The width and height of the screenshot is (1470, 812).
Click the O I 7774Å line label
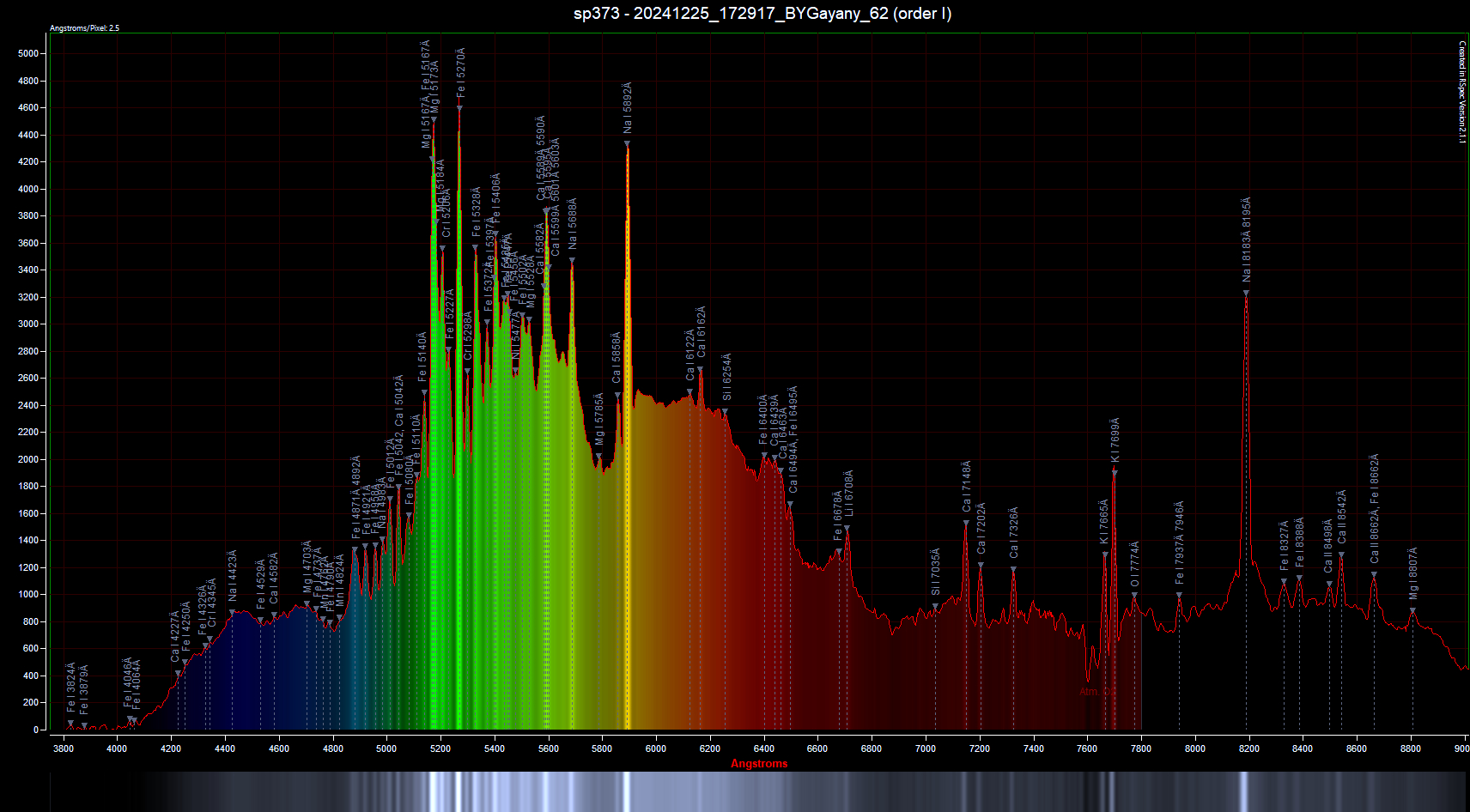(1134, 564)
